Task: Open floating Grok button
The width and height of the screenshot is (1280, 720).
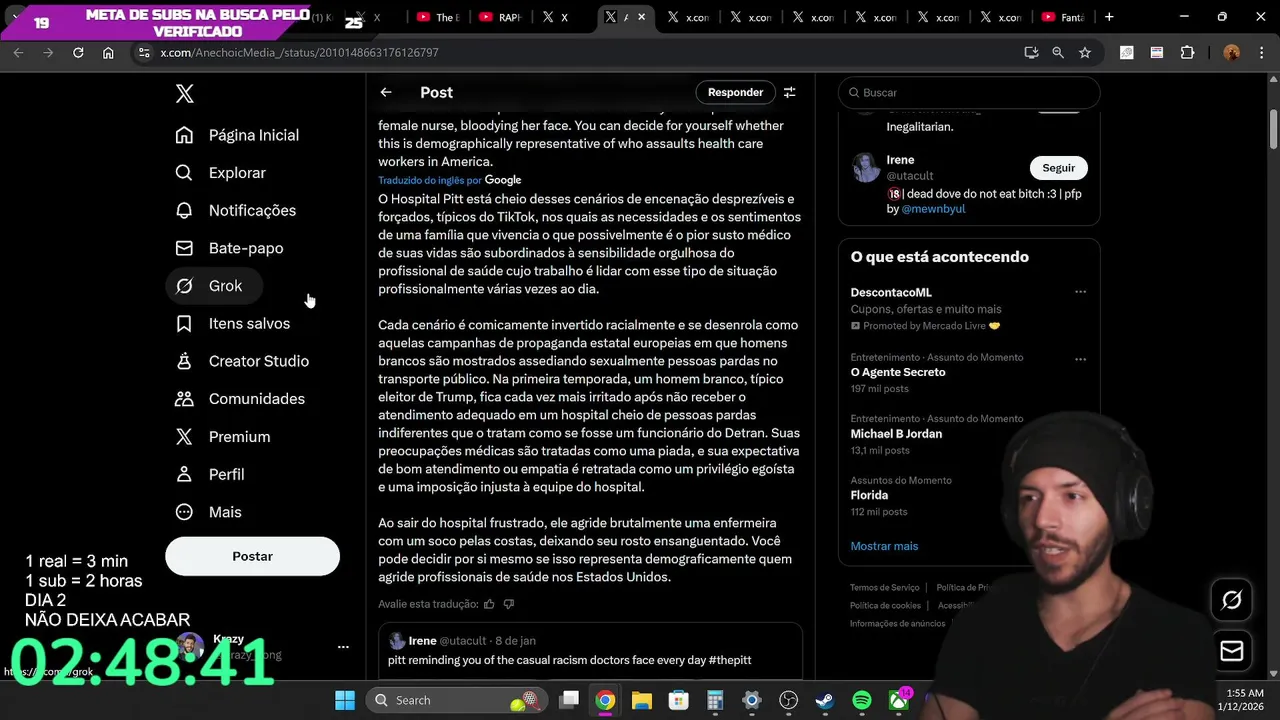Action: tap(1232, 600)
